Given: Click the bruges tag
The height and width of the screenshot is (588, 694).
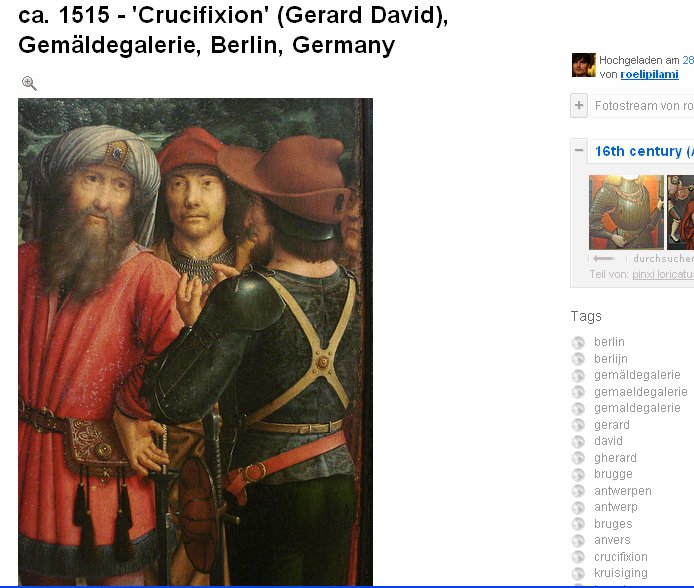Looking at the screenshot, I should [x=613, y=524].
